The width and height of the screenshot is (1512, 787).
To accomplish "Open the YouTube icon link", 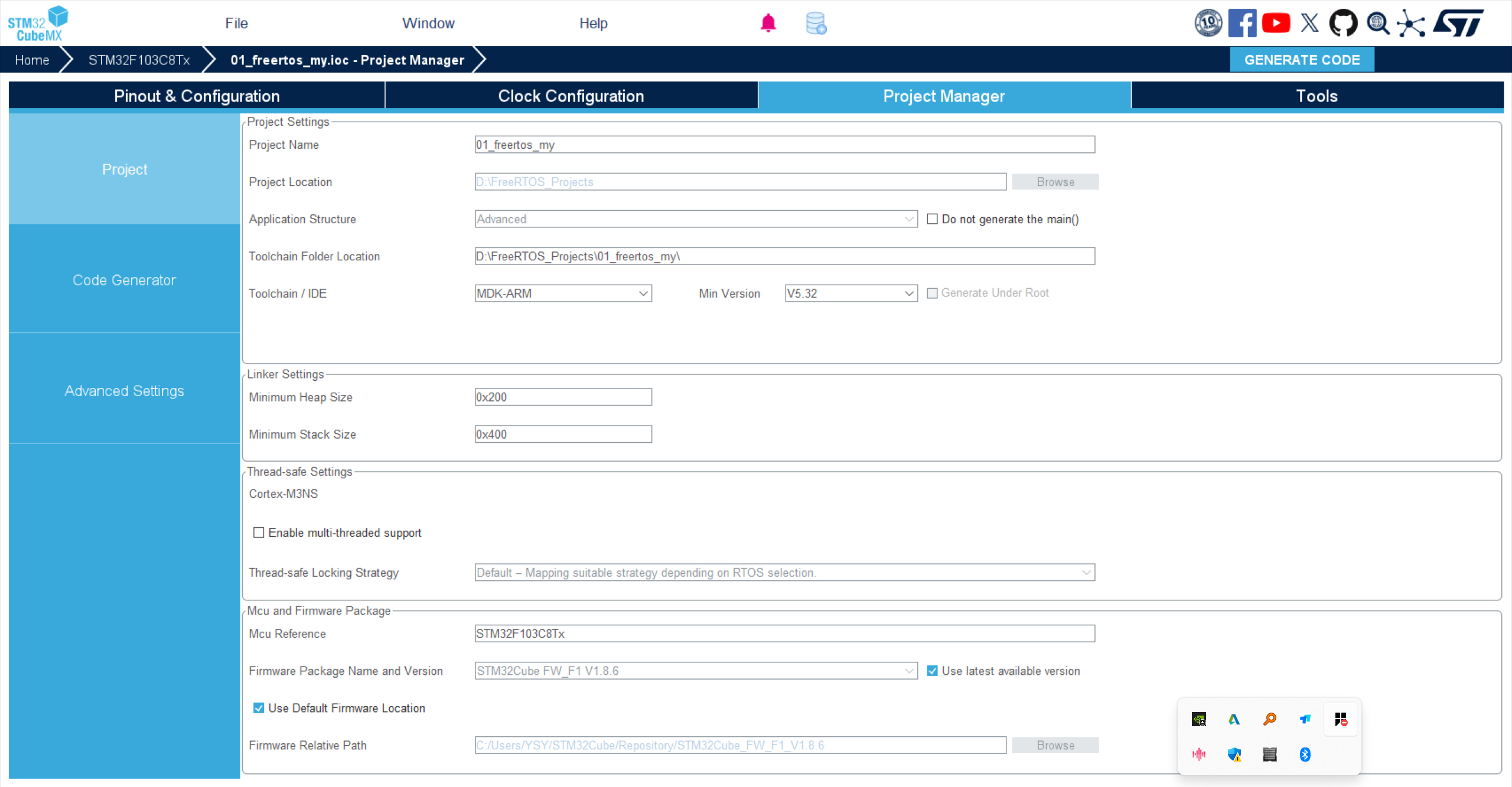I will click(x=1276, y=24).
